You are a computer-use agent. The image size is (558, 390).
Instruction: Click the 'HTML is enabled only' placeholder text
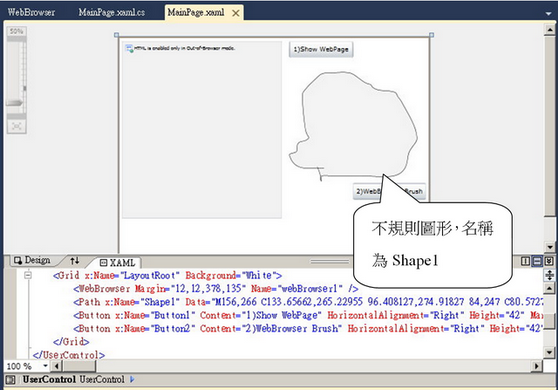[184, 48]
